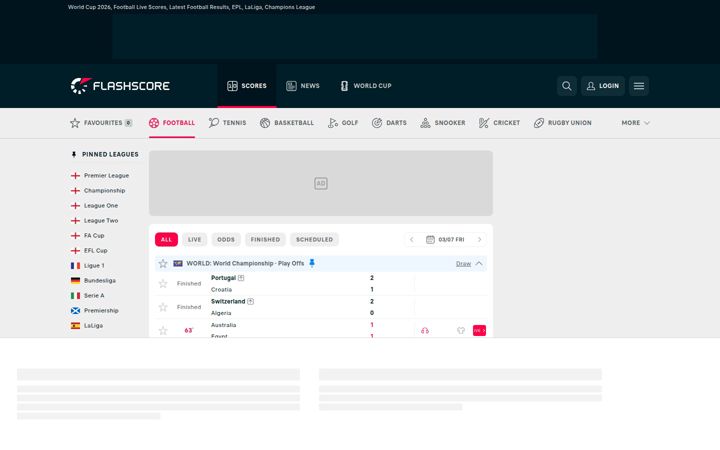
Task: Star the Australia vs Egypt match
Action: [163, 331]
